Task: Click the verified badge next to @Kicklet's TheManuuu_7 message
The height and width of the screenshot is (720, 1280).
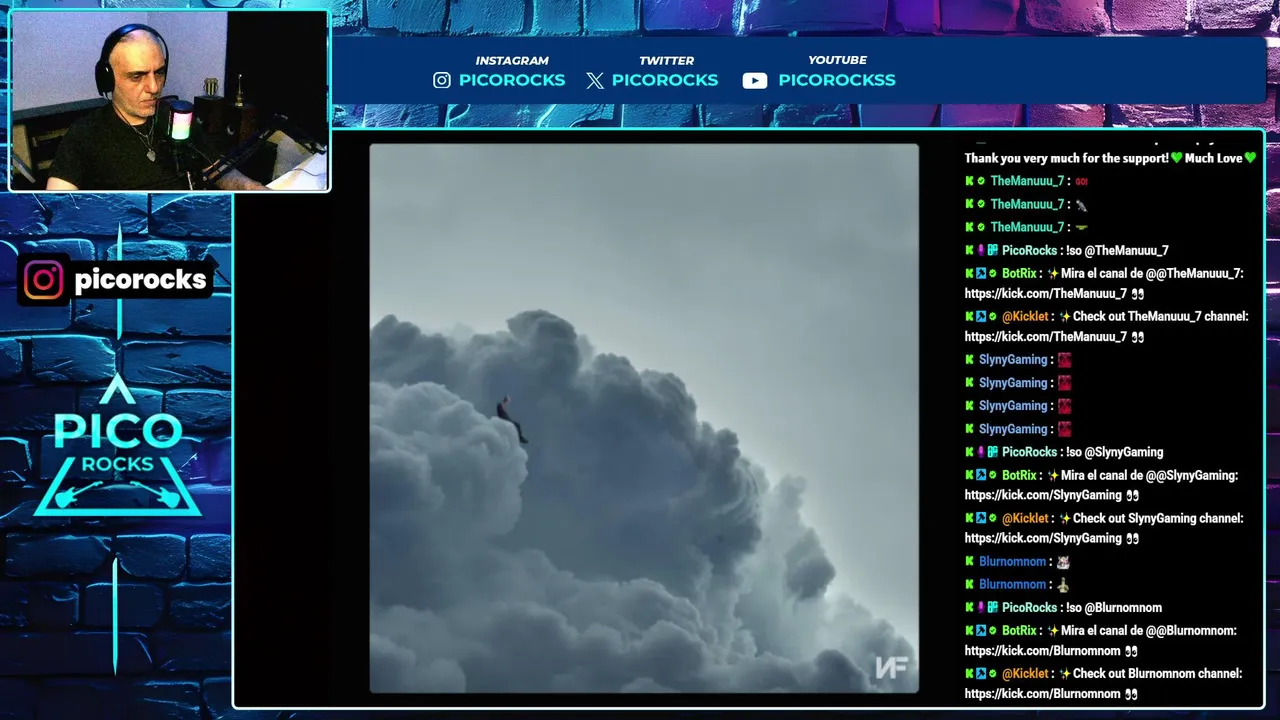Action: pos(993,316)
